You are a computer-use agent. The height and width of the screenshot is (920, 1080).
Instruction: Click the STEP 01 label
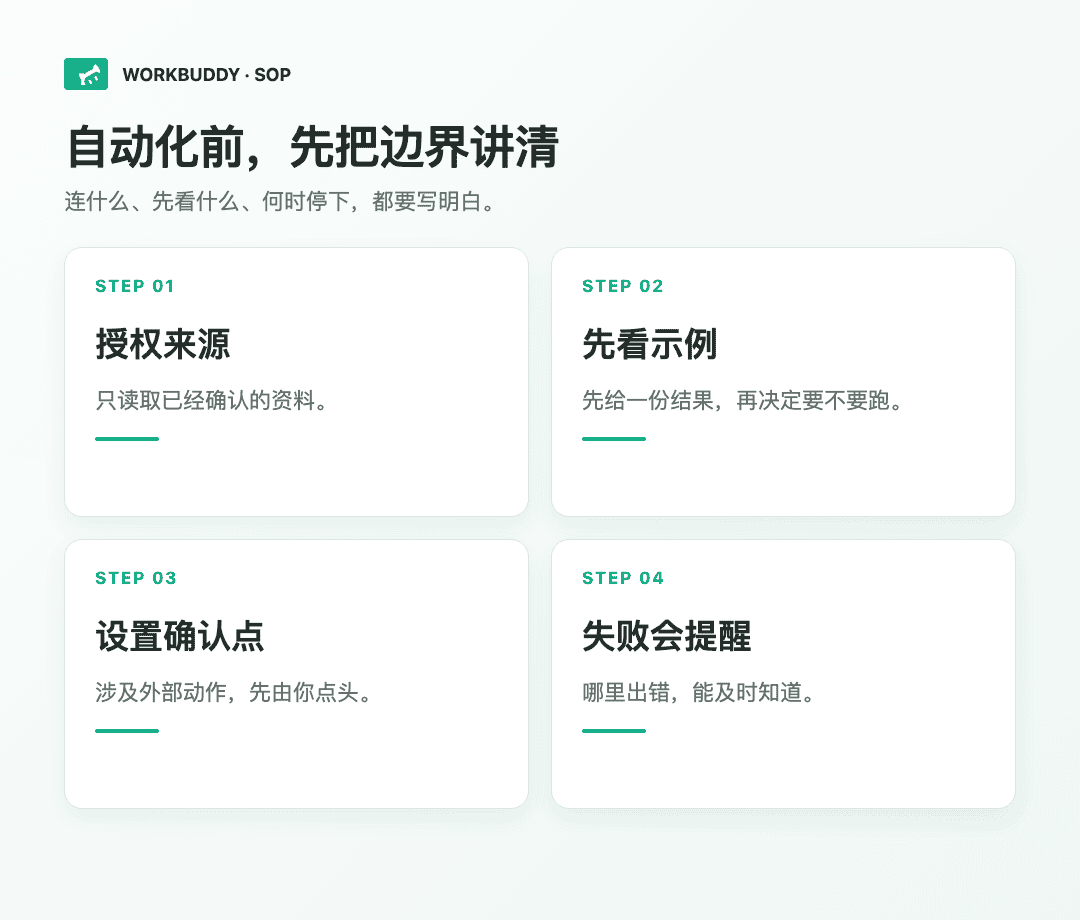(x=134, y=286)
